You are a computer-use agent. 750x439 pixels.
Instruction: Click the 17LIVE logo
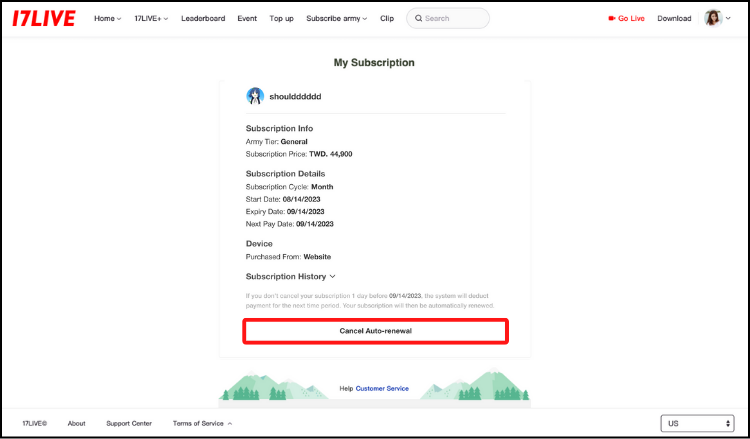[43, 18]
